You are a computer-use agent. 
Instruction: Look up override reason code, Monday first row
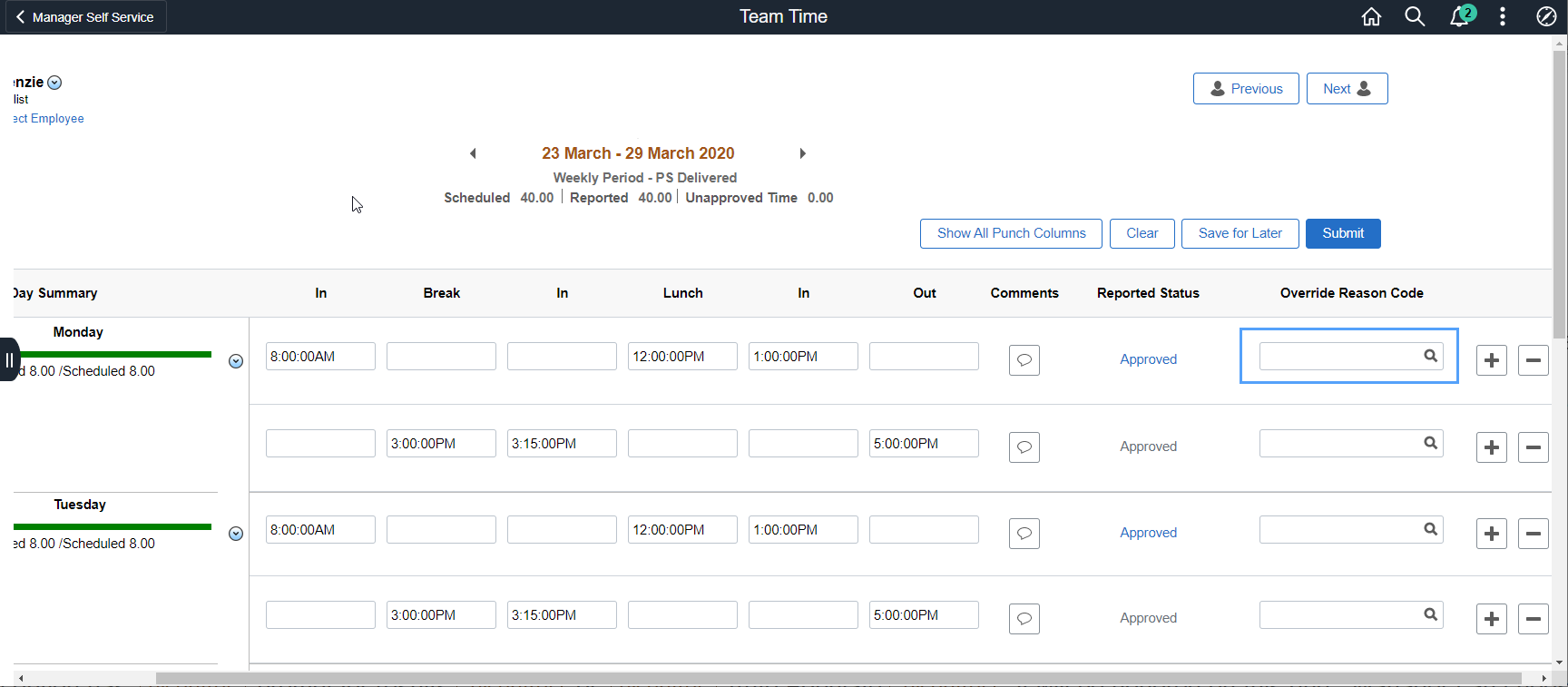(1430, 356)
